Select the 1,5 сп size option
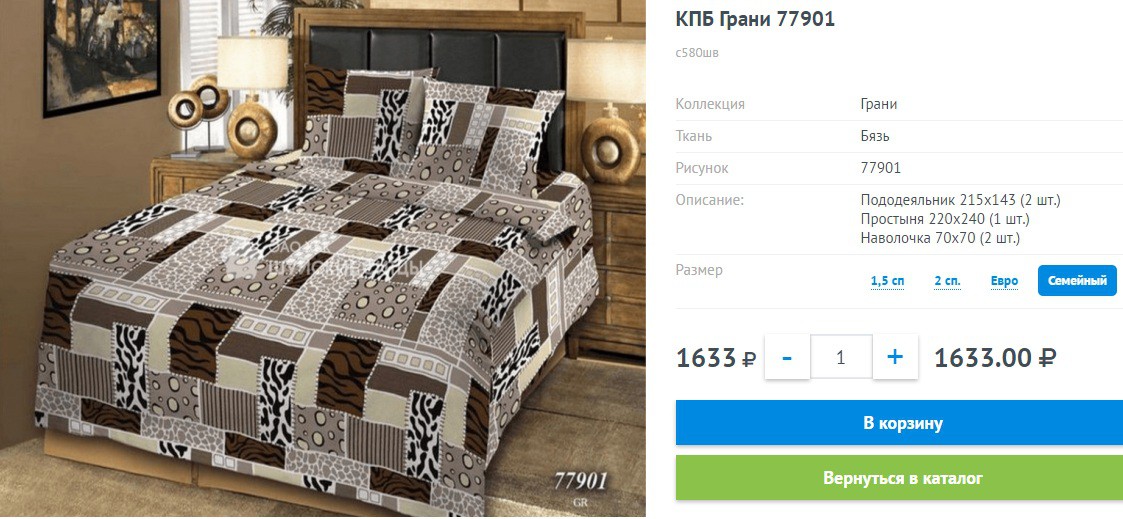The height and width of the screenshot is (519, 1123). 887,281
